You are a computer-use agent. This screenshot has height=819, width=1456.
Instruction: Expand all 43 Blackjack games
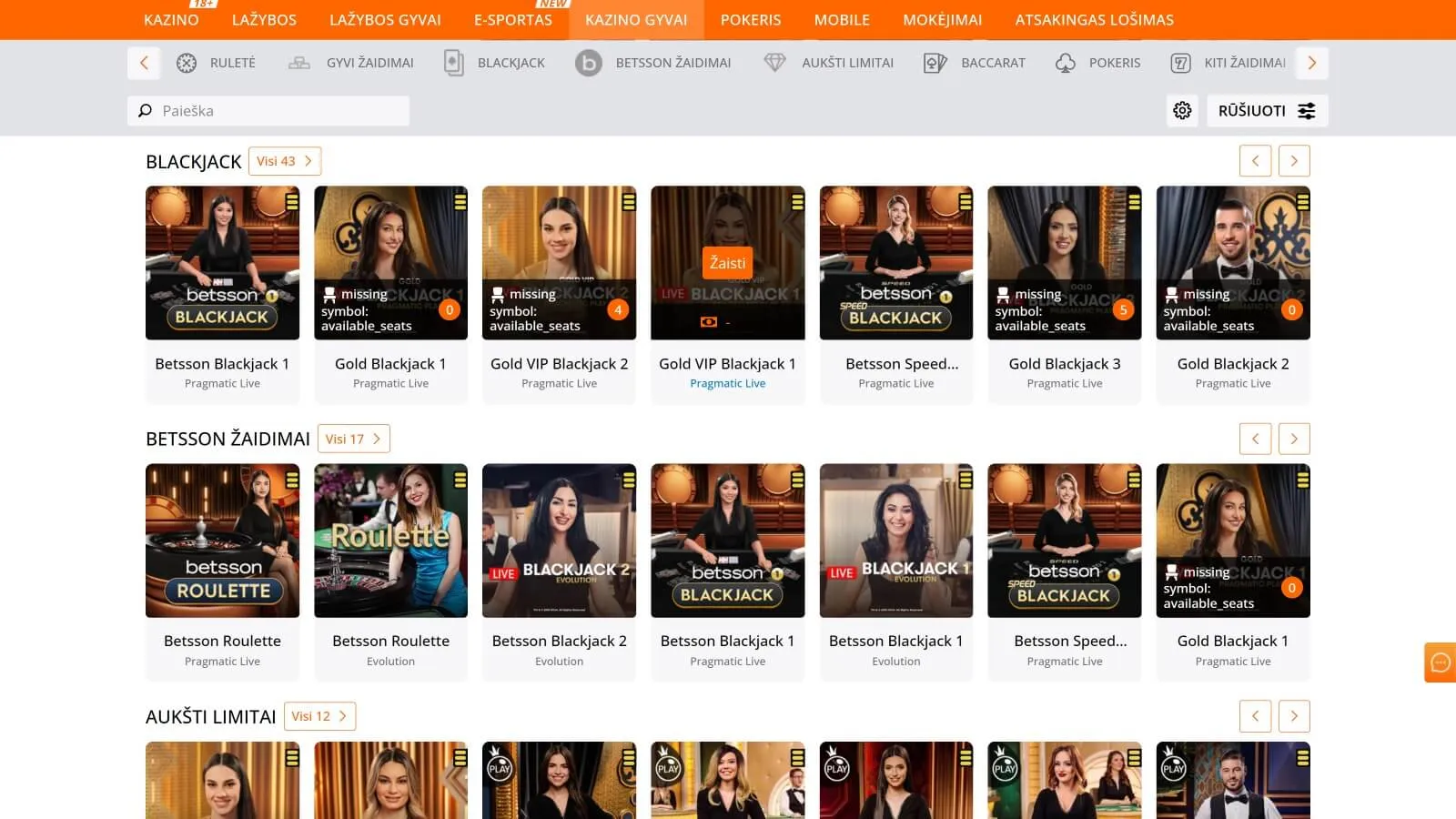285,161
